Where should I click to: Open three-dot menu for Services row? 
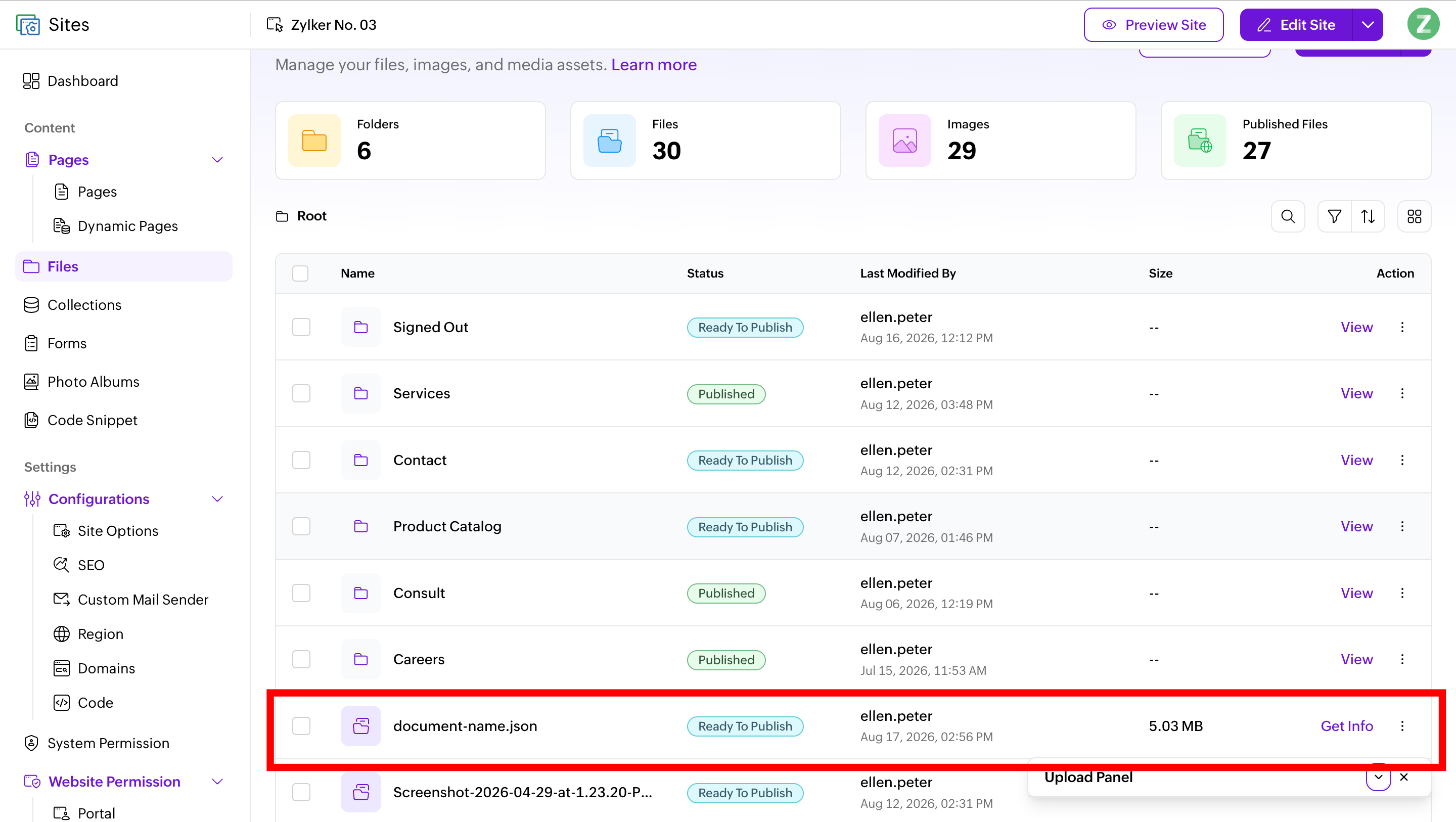pos(1402,393)
